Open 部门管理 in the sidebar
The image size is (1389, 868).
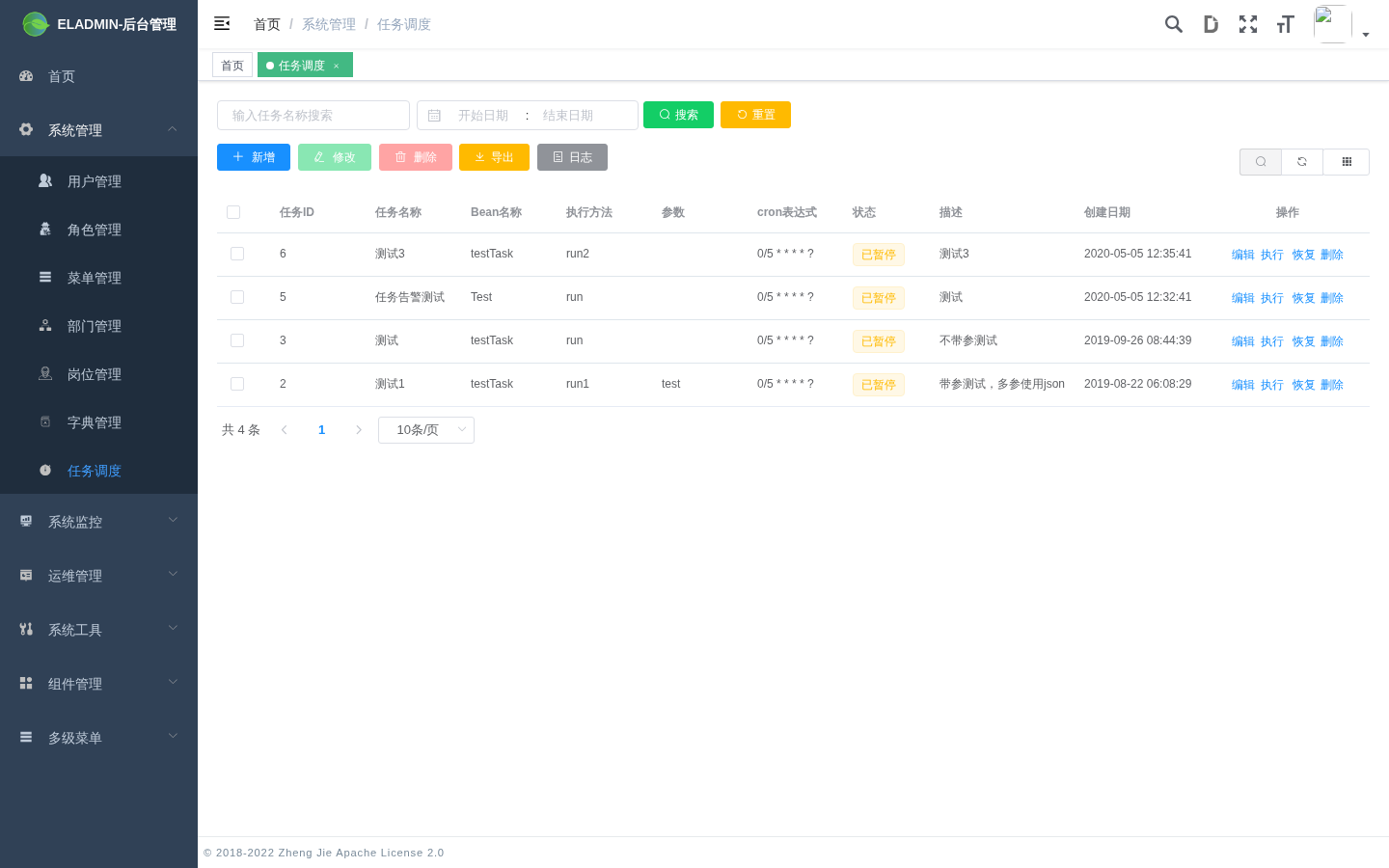point(98,326)
